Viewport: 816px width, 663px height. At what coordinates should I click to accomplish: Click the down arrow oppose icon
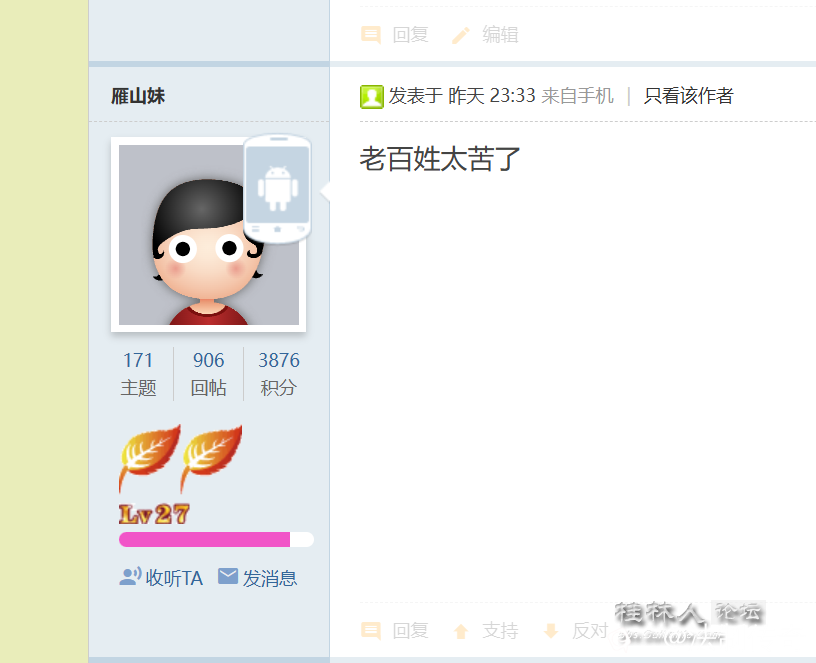[x=551, y=631]
